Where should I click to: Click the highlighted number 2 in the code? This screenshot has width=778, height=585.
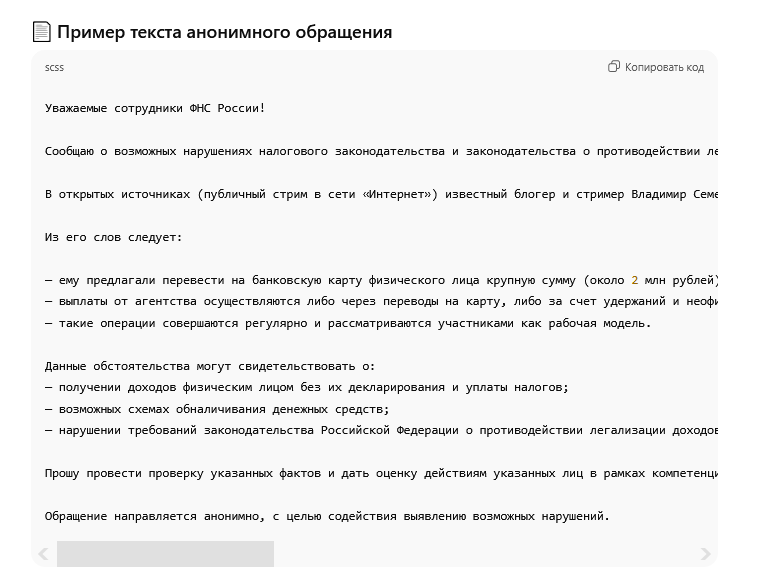[635, 280]
